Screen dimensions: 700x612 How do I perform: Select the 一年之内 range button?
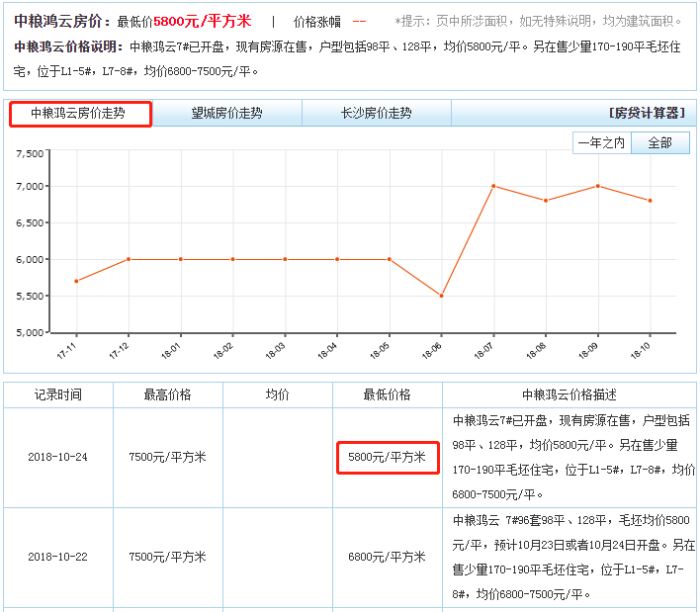[601, 143]
